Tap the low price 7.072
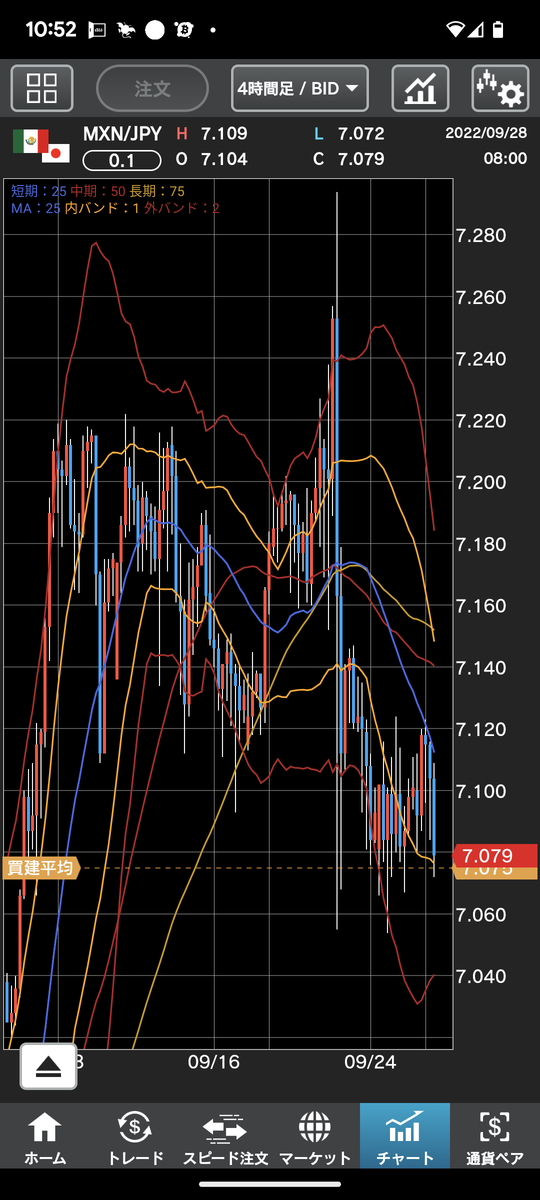The height and width of the screenshot is (1200, 540). pyautogui.click(x=361, y=134)
